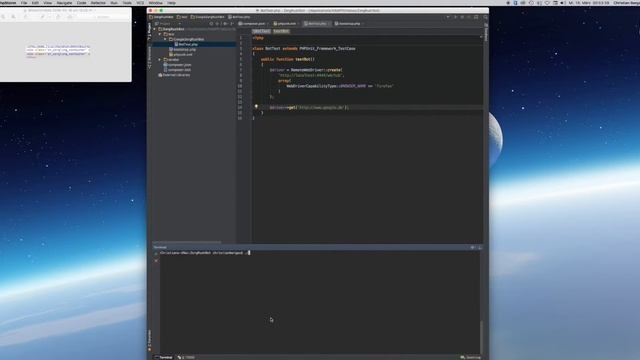This screenshot has height=360, width=640.
Task: Click inside the terminal command prompt line
Action: [x=205, y=253]
